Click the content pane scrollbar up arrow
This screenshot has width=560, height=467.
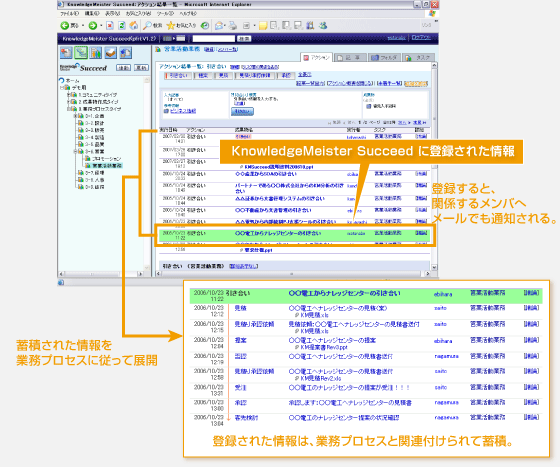[x=434, y=66]
